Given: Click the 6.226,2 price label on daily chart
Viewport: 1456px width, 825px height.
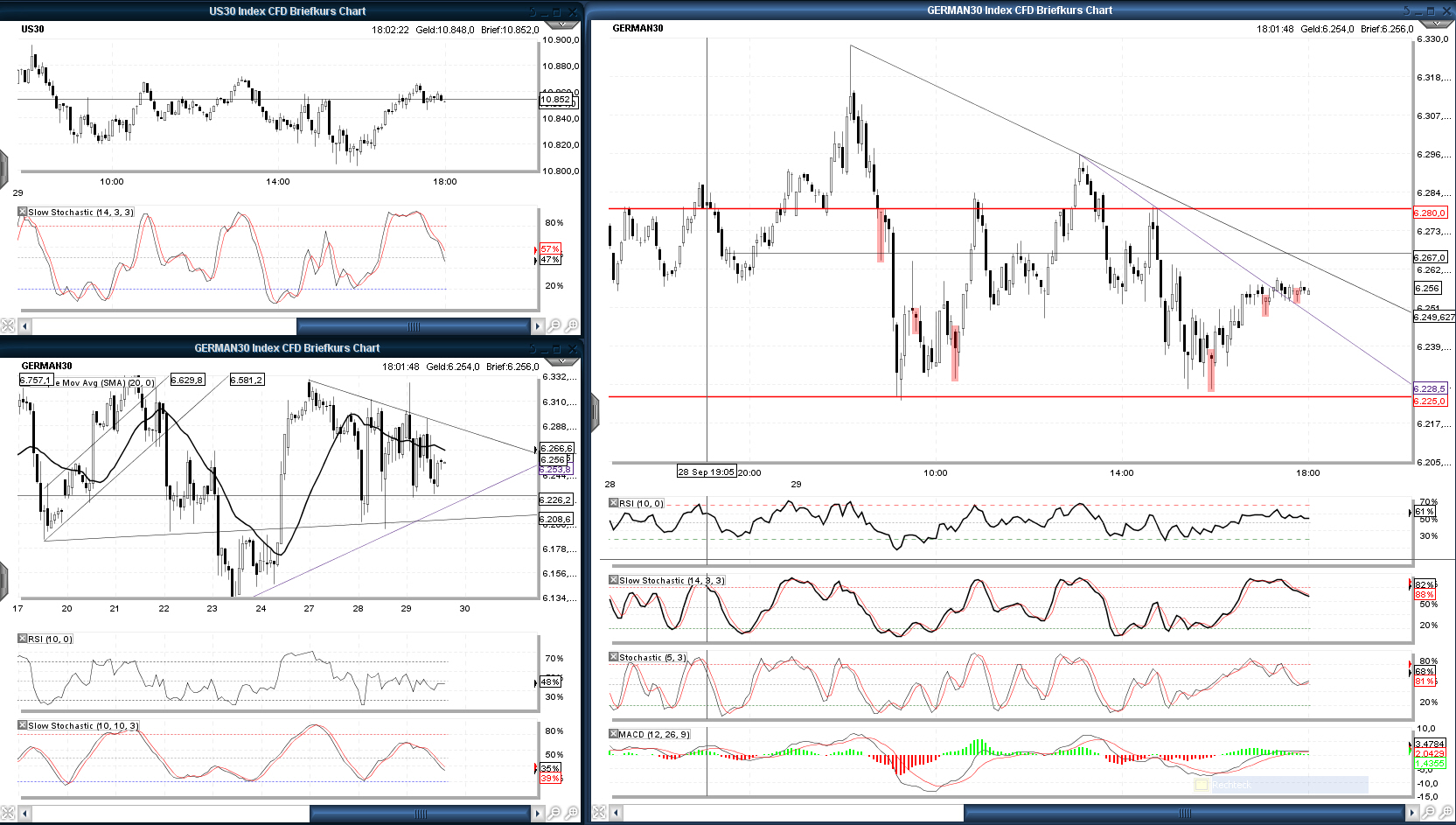Looking at the screenshot, I should [556, 500].
